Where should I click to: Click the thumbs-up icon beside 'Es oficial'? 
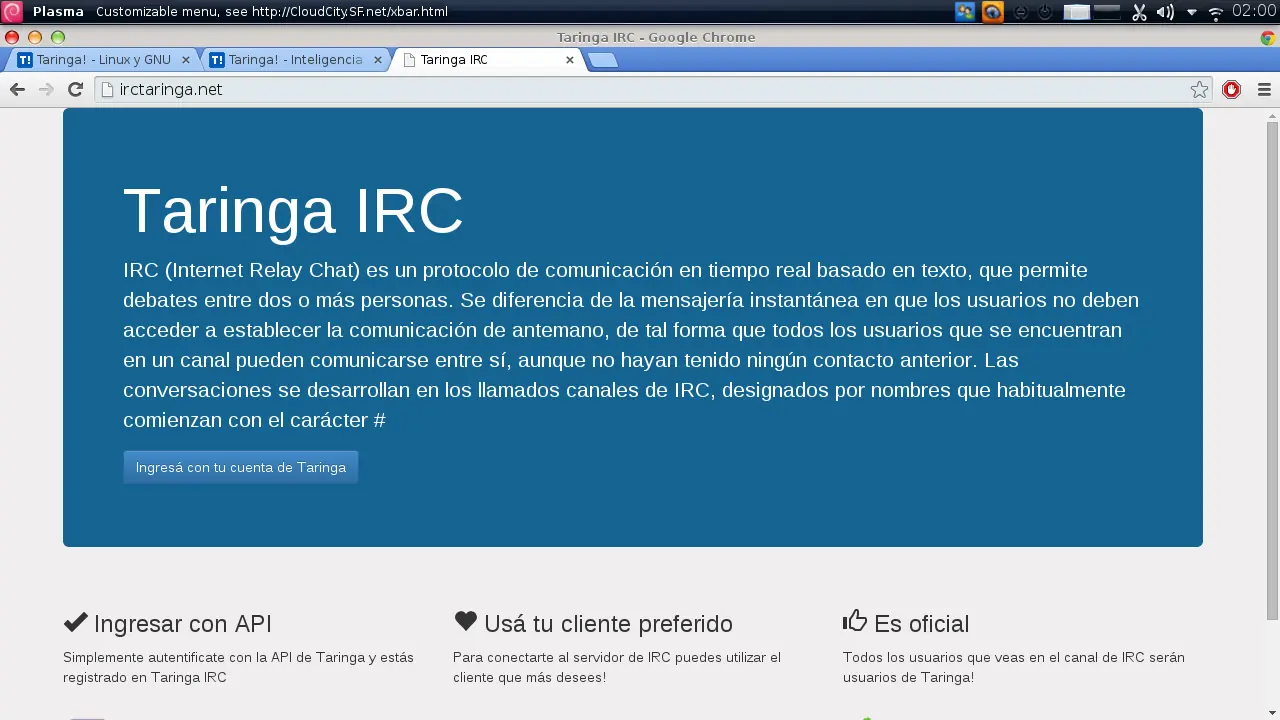pos(855,621)
